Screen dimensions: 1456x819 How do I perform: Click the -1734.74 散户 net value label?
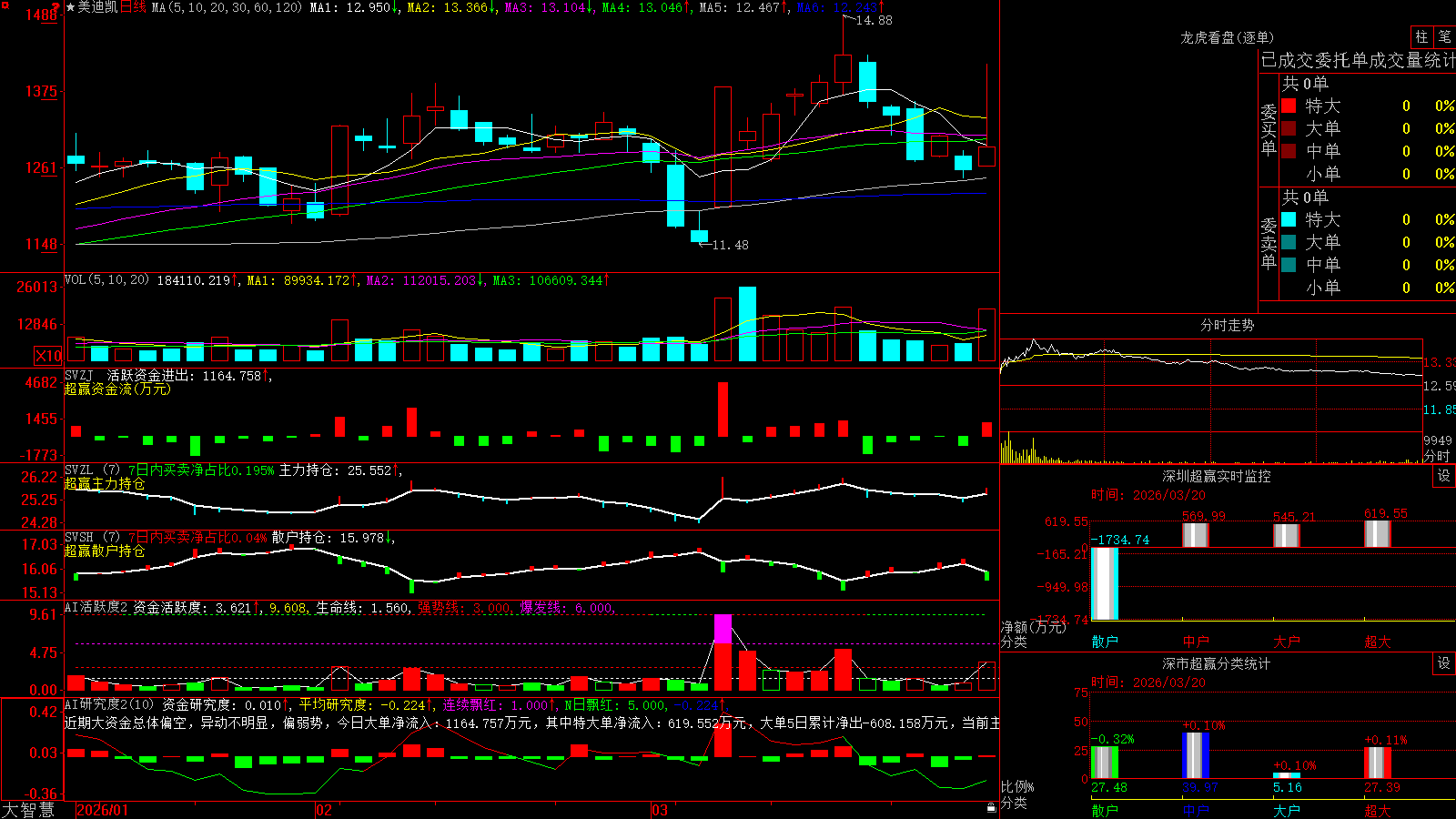[1120, 540]
